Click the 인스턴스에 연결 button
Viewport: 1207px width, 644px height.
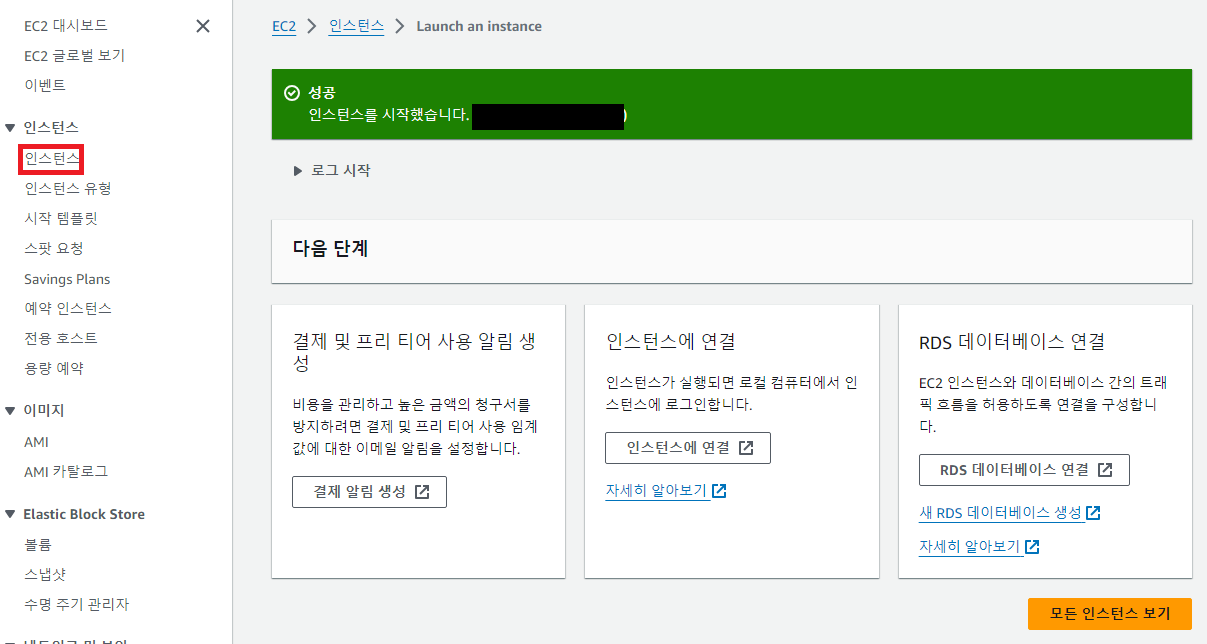coord(688,448)
